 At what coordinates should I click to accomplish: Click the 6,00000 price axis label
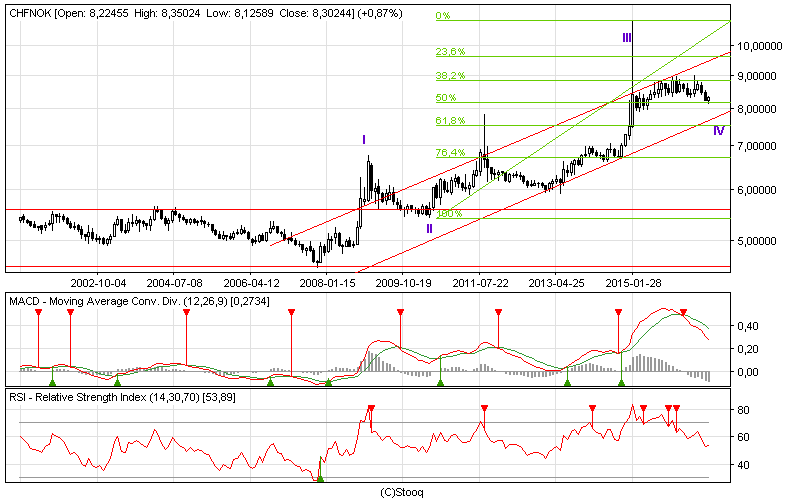(757, 190)
